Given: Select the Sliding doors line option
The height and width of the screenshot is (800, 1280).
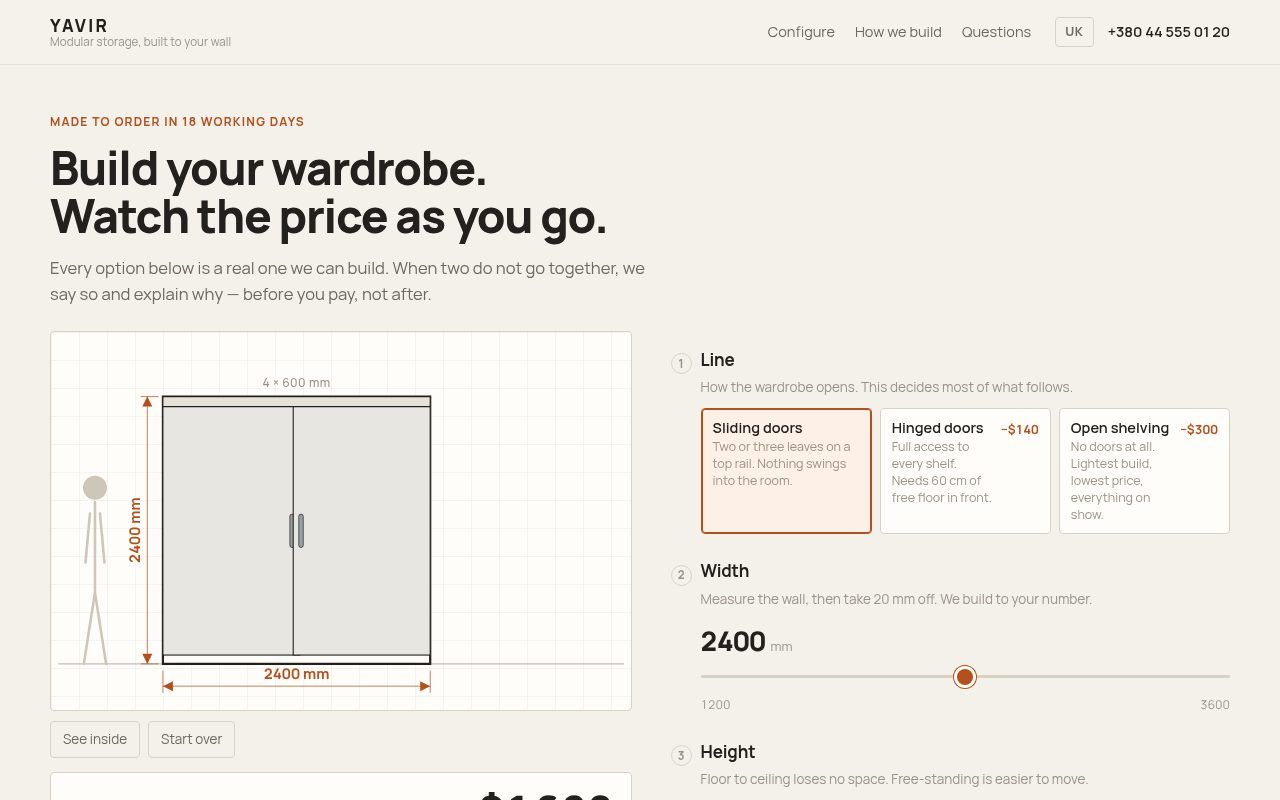Looking at the screenshot, I should (786, 471).
